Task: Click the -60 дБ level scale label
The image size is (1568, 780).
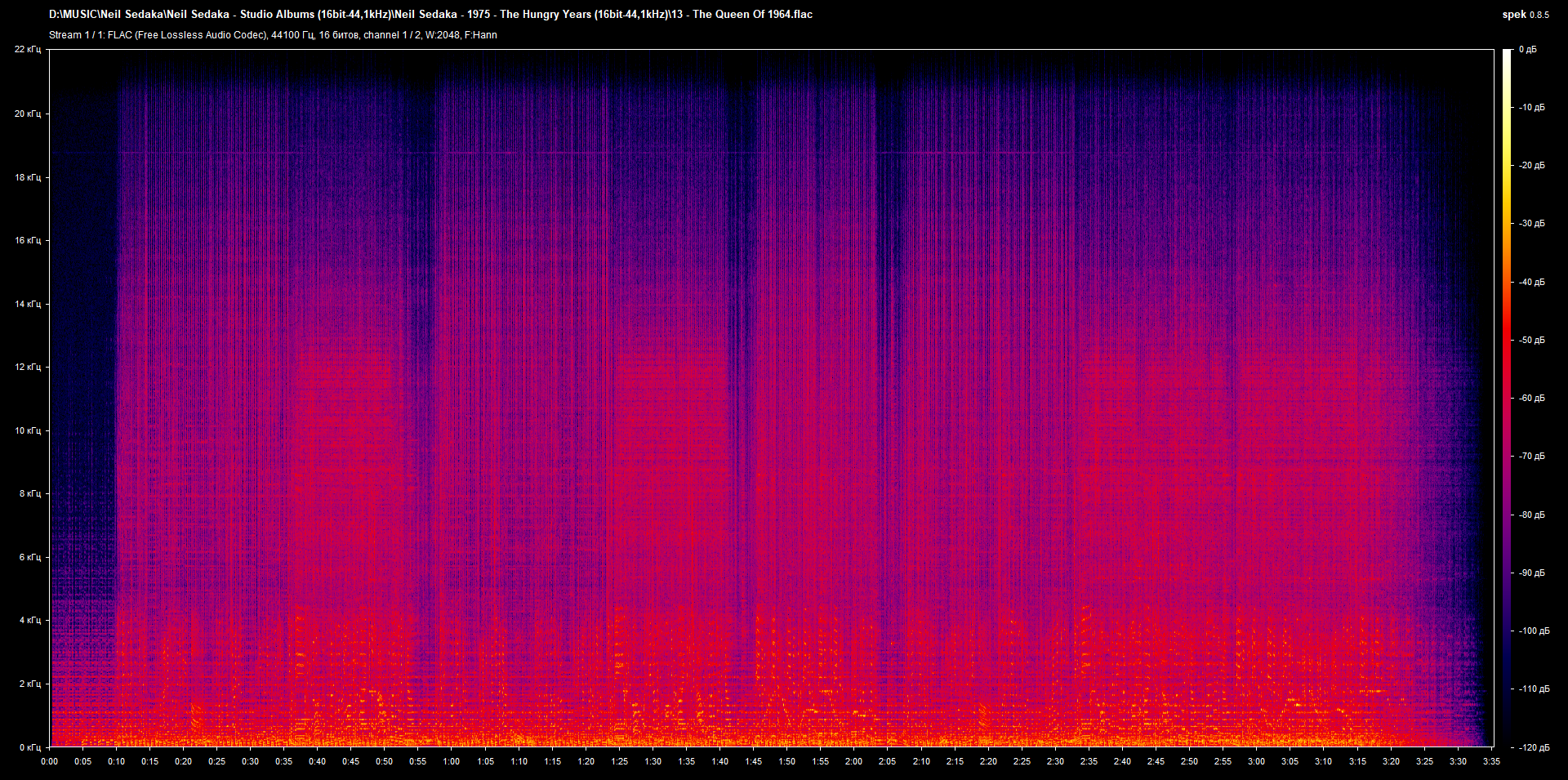Action: [x=1532, y=398]
